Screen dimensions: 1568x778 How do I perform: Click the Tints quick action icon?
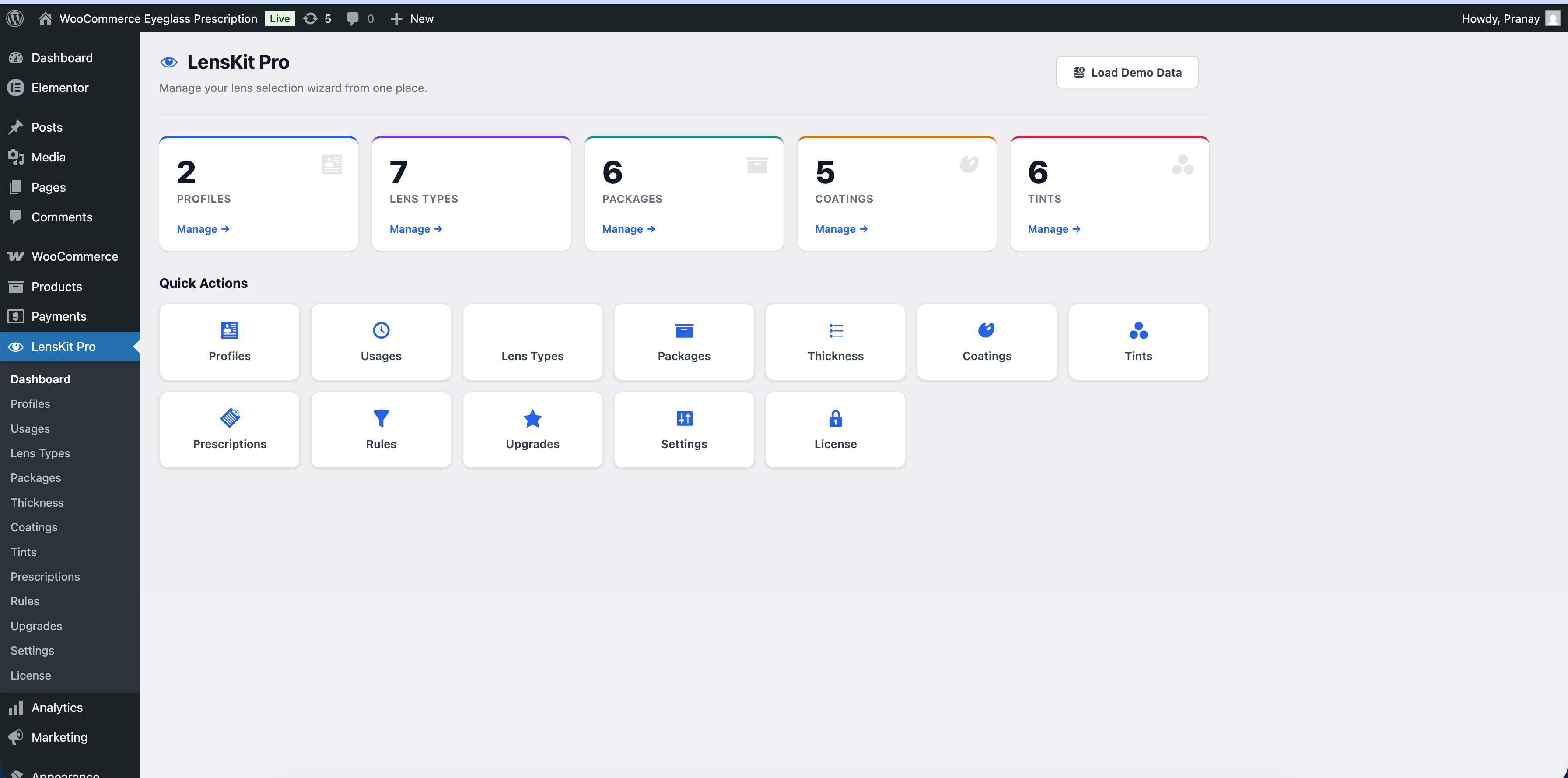coord(1137,330)
